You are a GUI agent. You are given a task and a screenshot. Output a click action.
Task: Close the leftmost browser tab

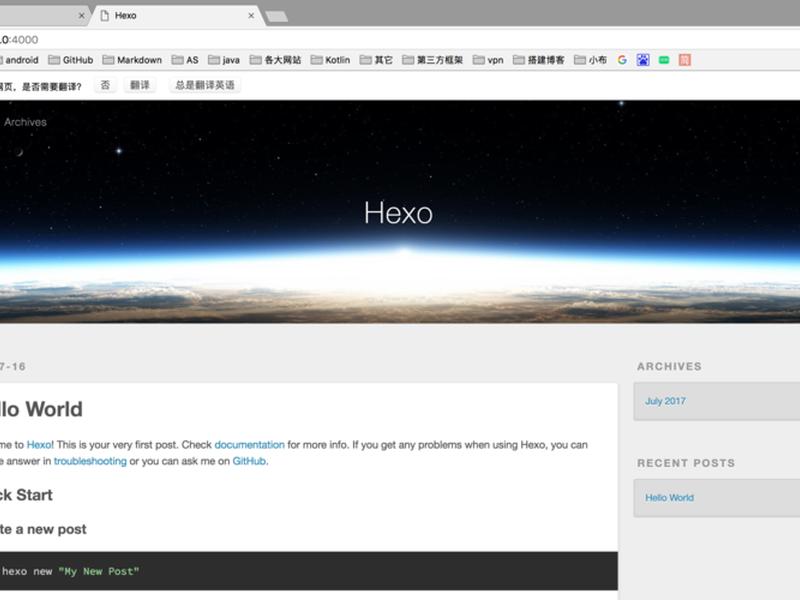(81, 16)
